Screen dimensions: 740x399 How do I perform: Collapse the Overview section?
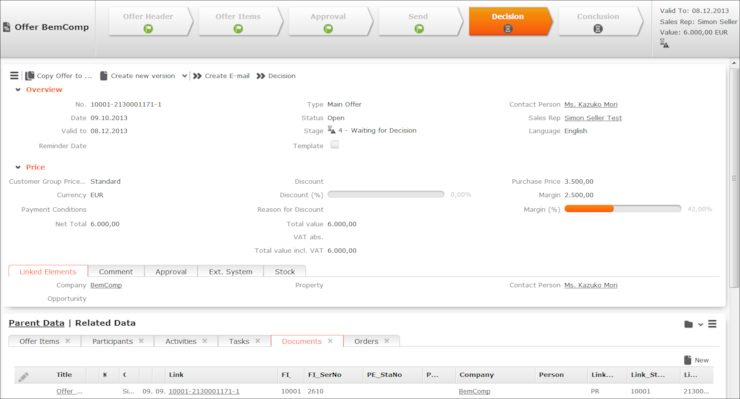18,90
